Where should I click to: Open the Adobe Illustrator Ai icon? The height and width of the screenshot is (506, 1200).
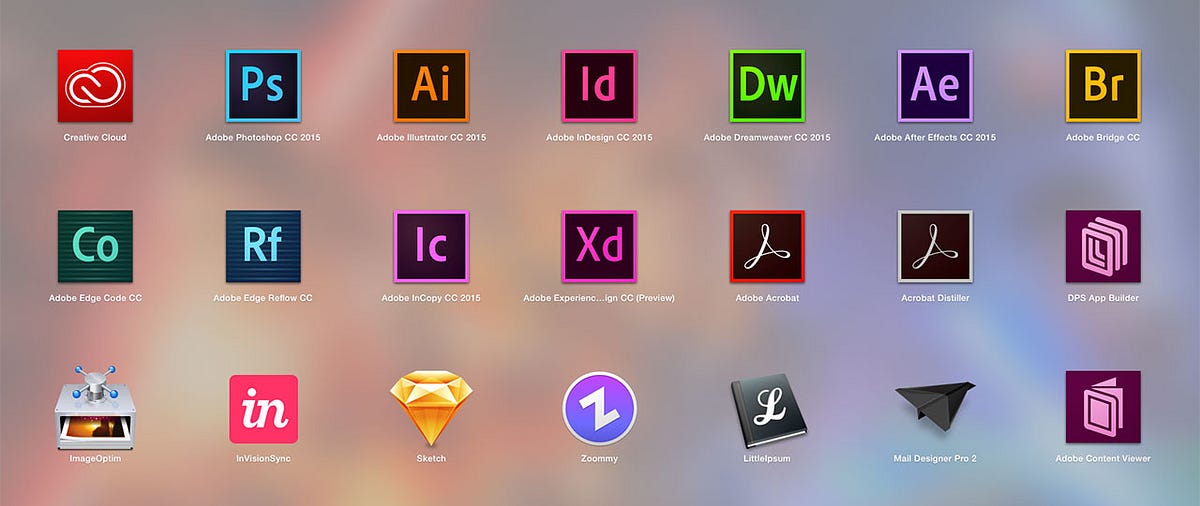(431, 87)
